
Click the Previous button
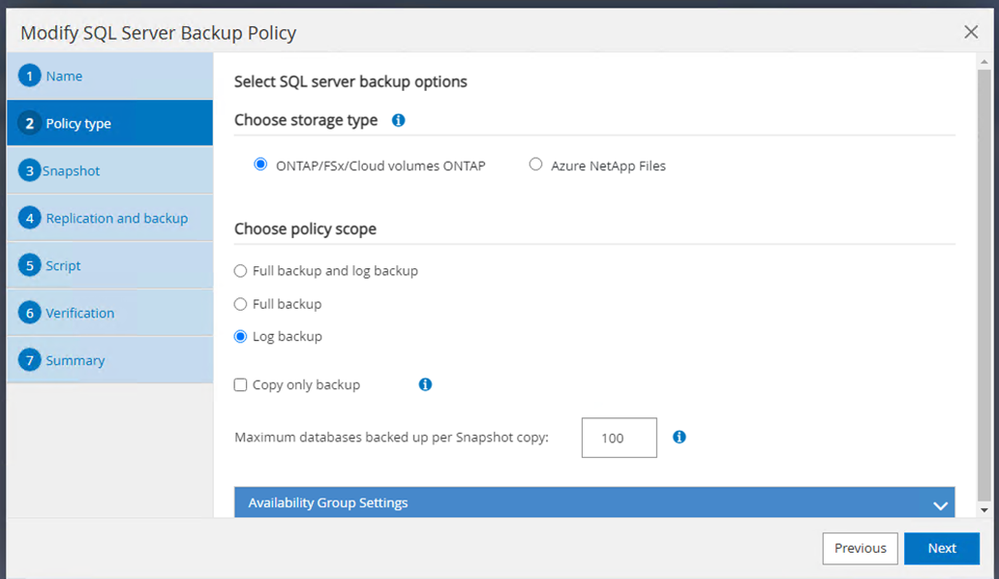click(860, 548)
